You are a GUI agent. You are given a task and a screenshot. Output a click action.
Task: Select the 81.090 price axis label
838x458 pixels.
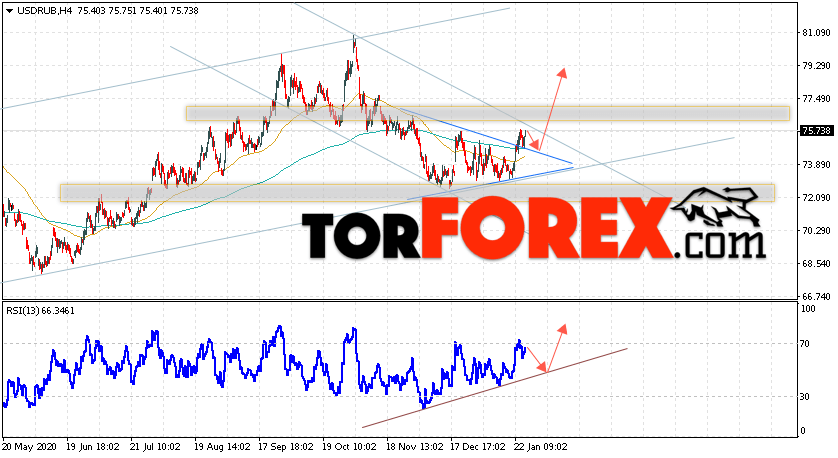816,33
